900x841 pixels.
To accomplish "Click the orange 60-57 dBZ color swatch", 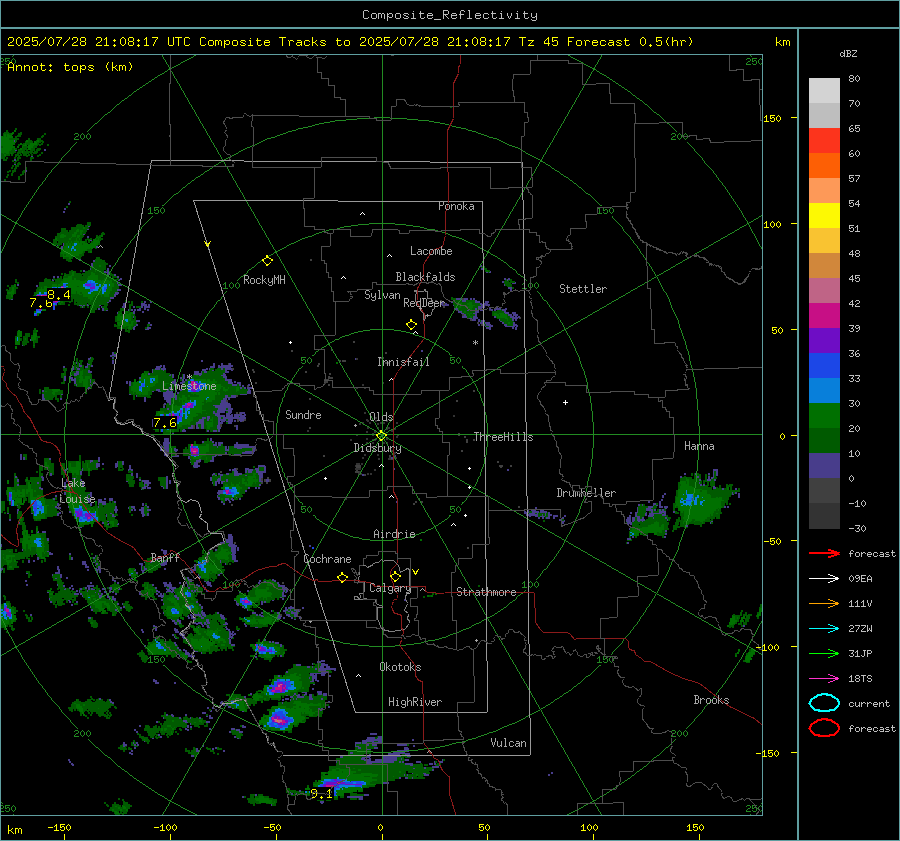I will click(824, 166).
